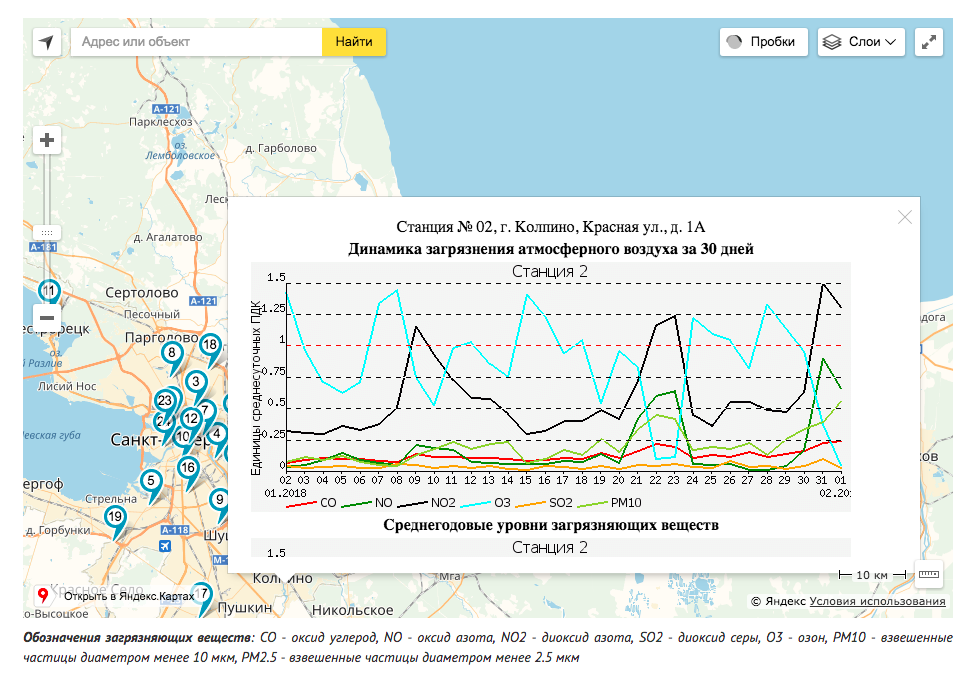Screen dimensions: 972x681
Task: Select station marker 23
Action: pyautogui.click(x=165, y=401)
